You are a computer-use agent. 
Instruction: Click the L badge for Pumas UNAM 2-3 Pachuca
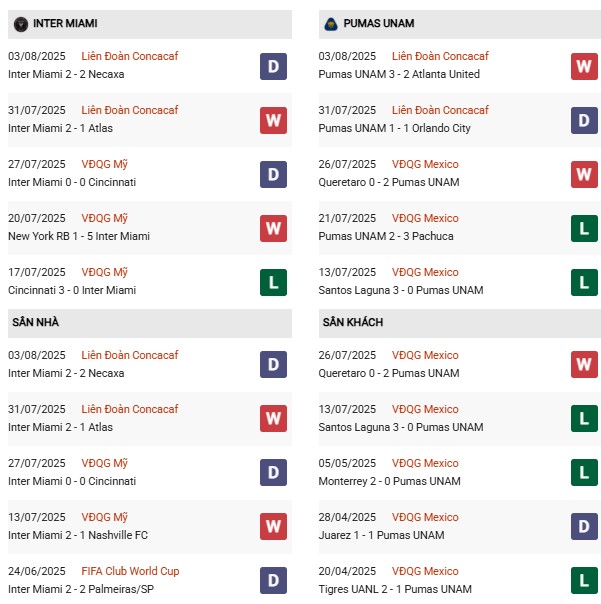pyautogui.click(x=584, y=228)
